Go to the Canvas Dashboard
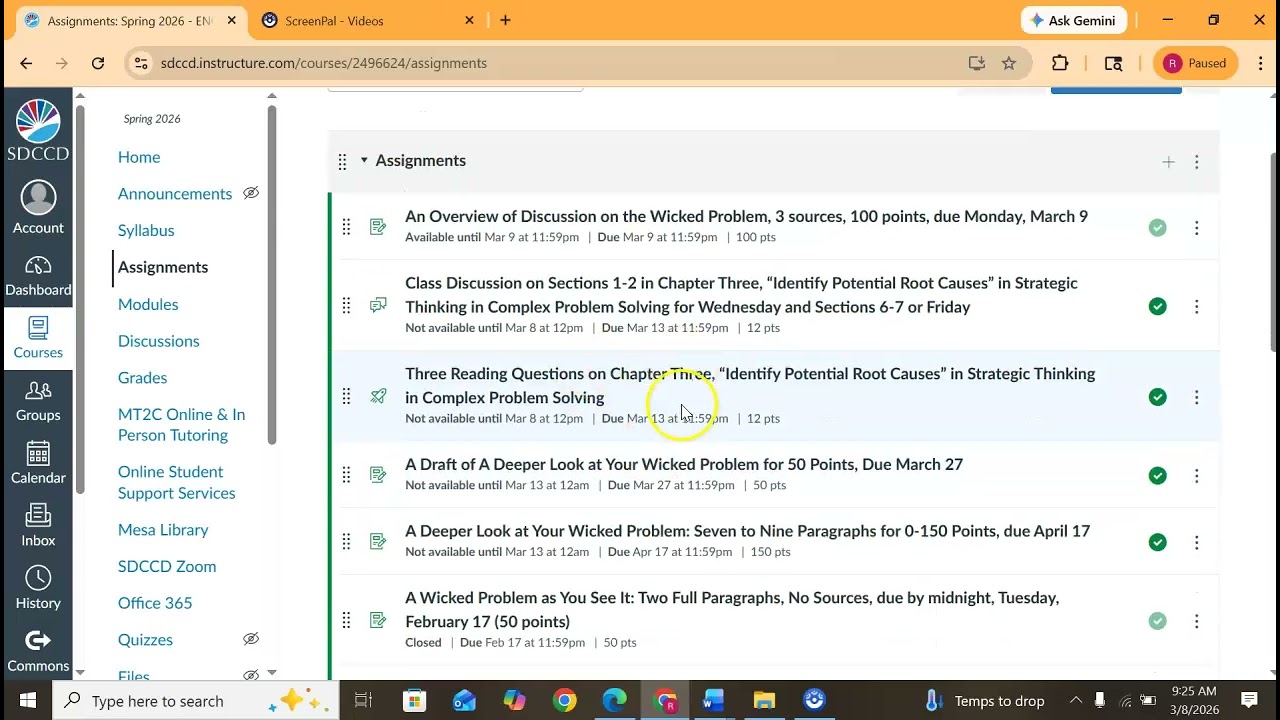The height and width of the screenshot is (720, 1280). pyautogui.click(x=38, y=276)
